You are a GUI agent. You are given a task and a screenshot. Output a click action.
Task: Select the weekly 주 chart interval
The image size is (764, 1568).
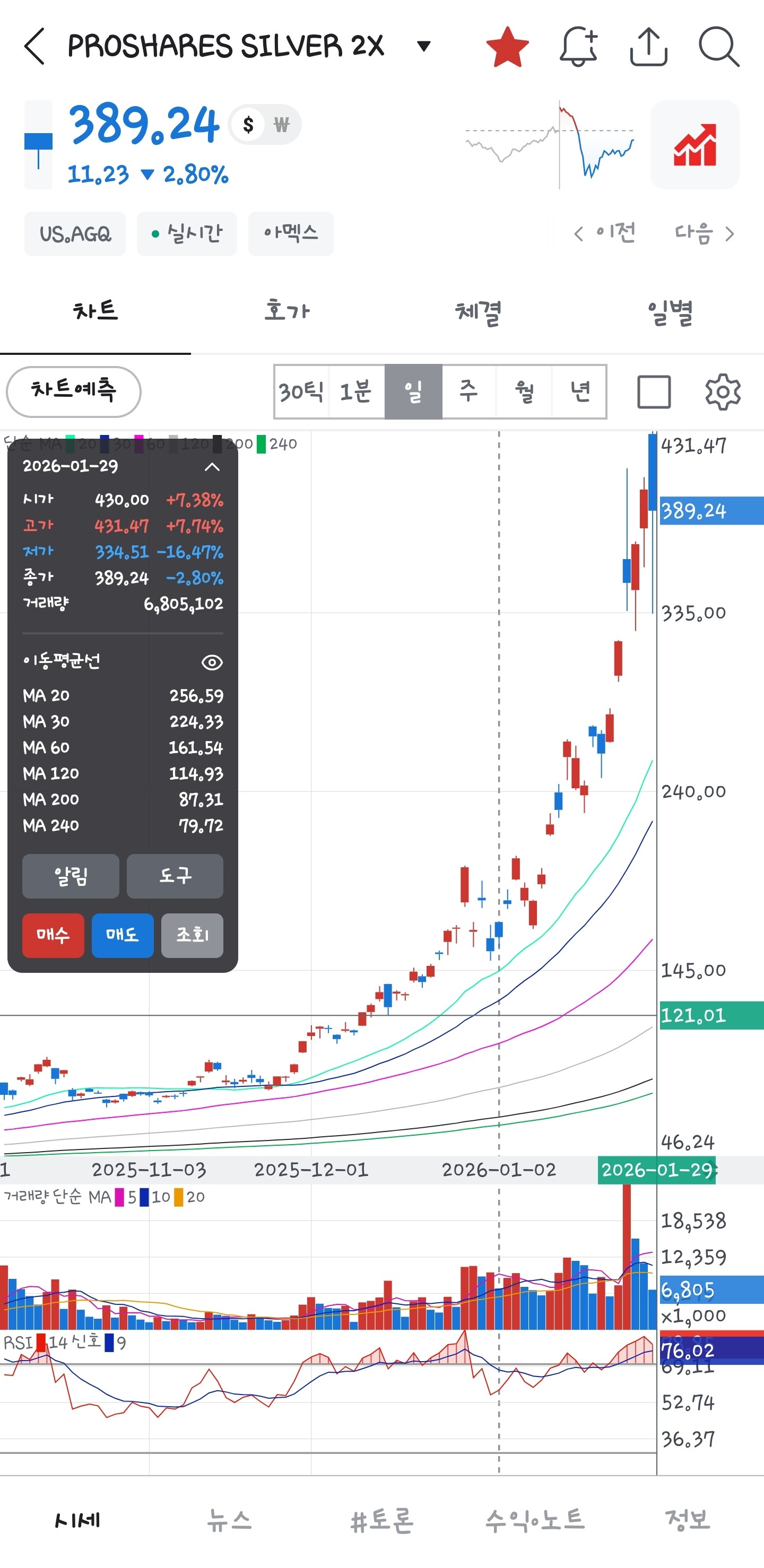point(469,391)
